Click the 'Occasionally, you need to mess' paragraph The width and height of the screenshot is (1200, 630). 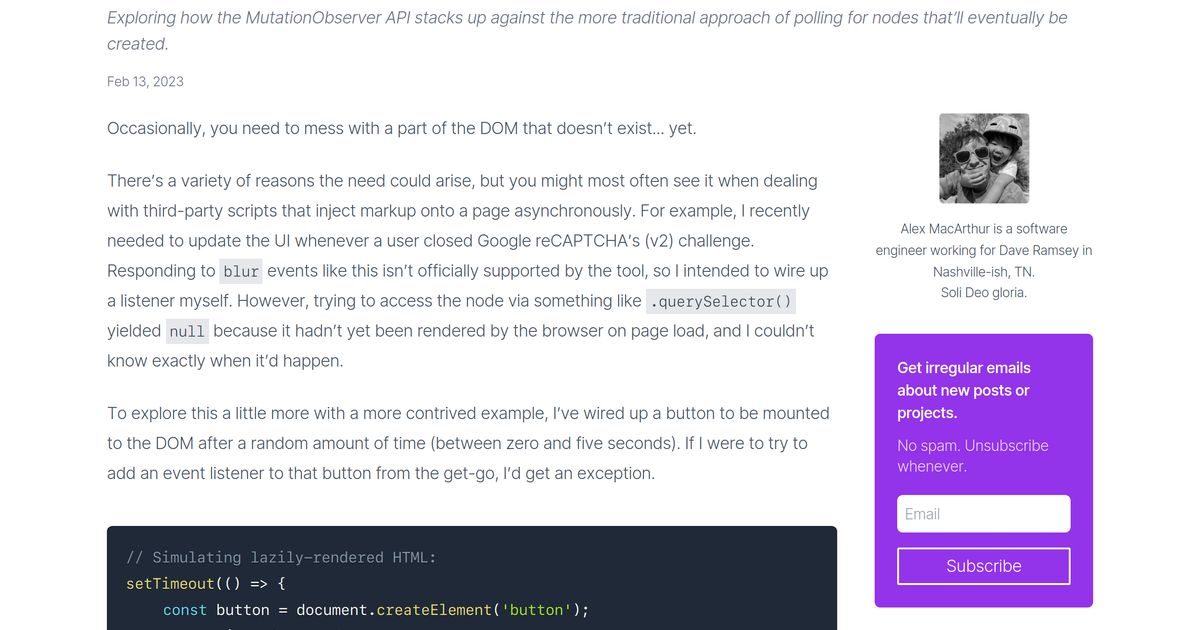point(401,128)
